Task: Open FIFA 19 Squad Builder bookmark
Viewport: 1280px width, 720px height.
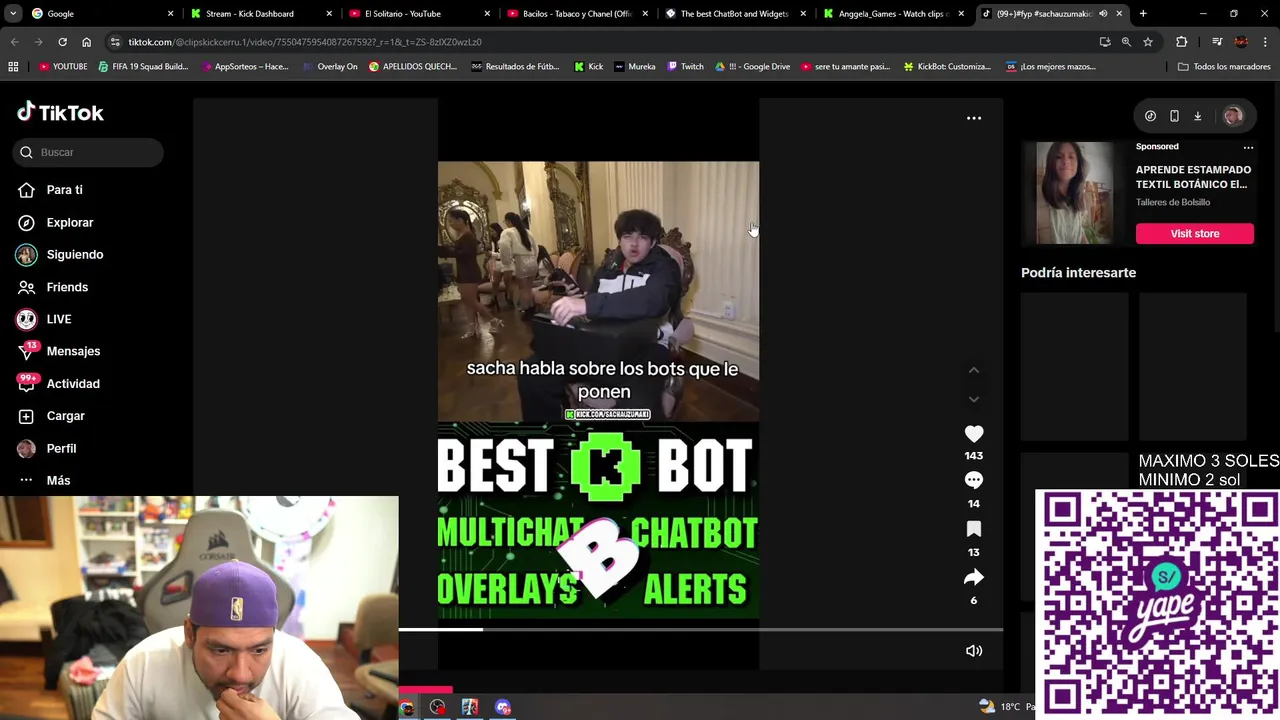Action: click(143, 67)
